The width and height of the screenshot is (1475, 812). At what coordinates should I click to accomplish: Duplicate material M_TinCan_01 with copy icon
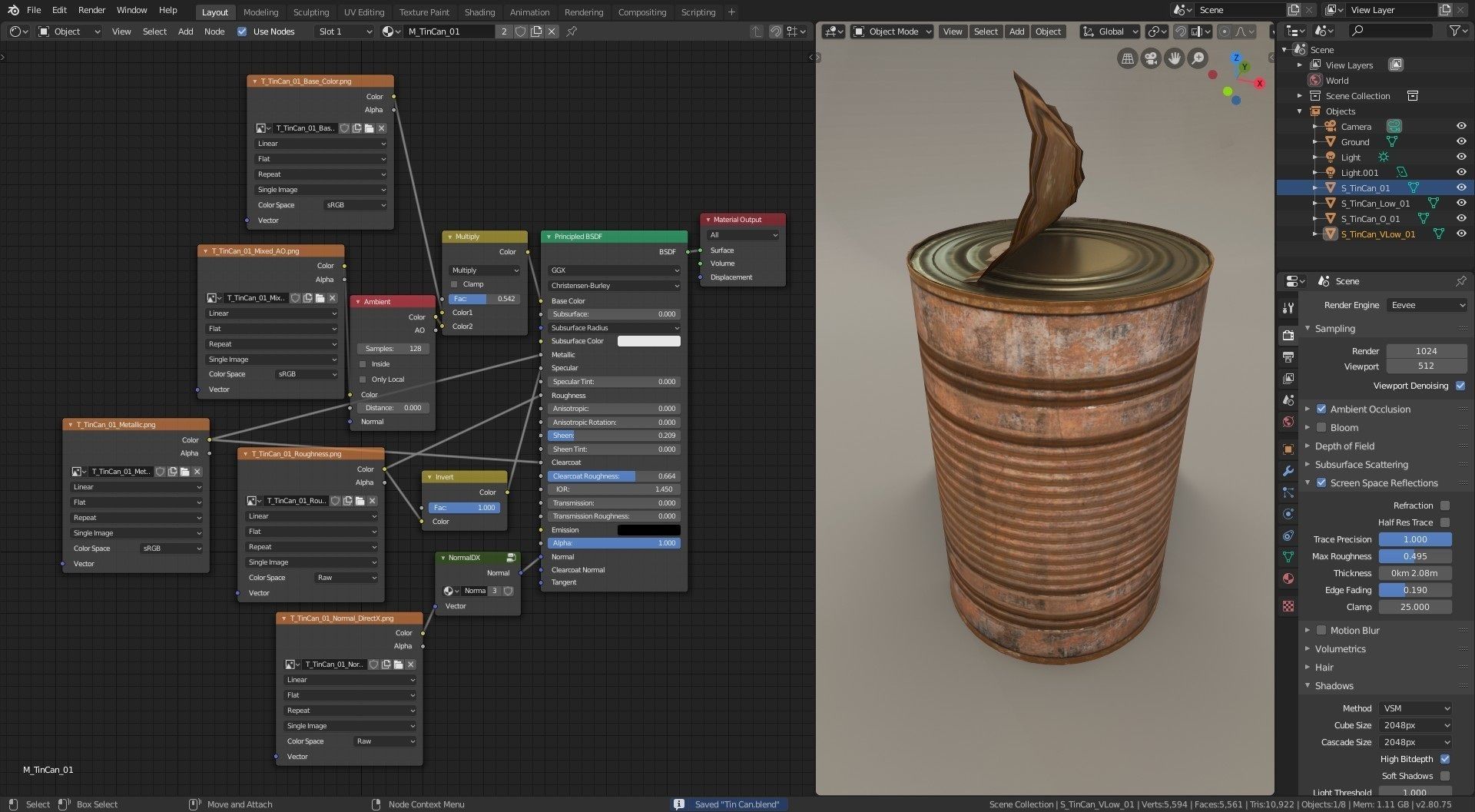click(536, 31)
